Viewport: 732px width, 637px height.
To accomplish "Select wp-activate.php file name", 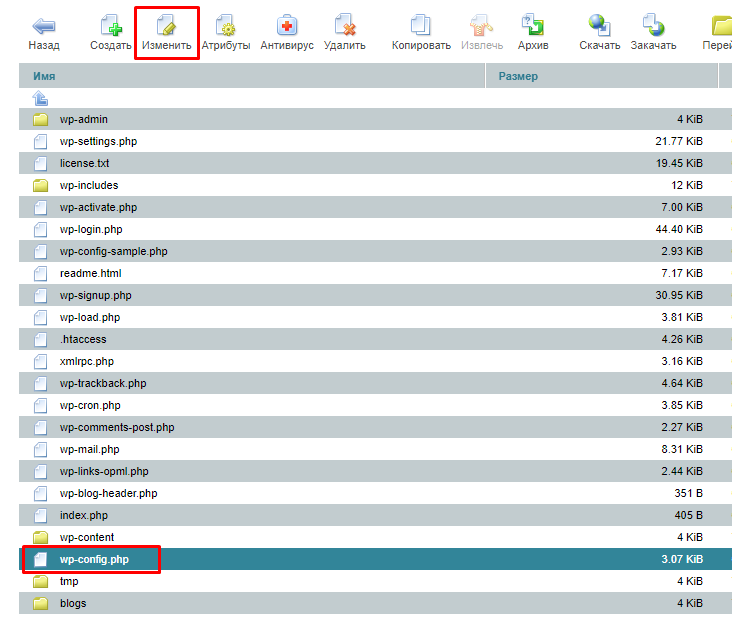I will coord(99,207).
